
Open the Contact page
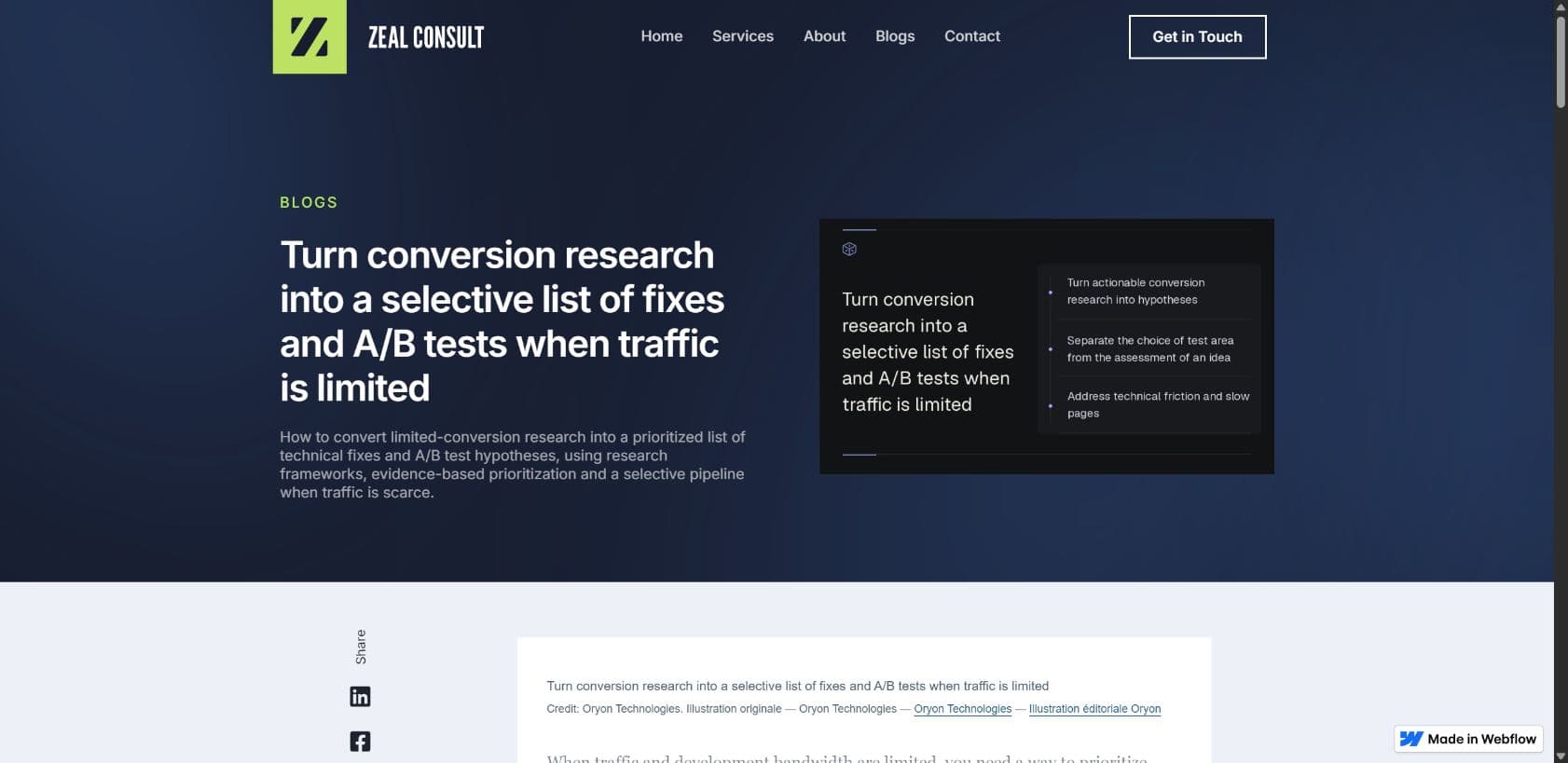[x=972, y=36]
